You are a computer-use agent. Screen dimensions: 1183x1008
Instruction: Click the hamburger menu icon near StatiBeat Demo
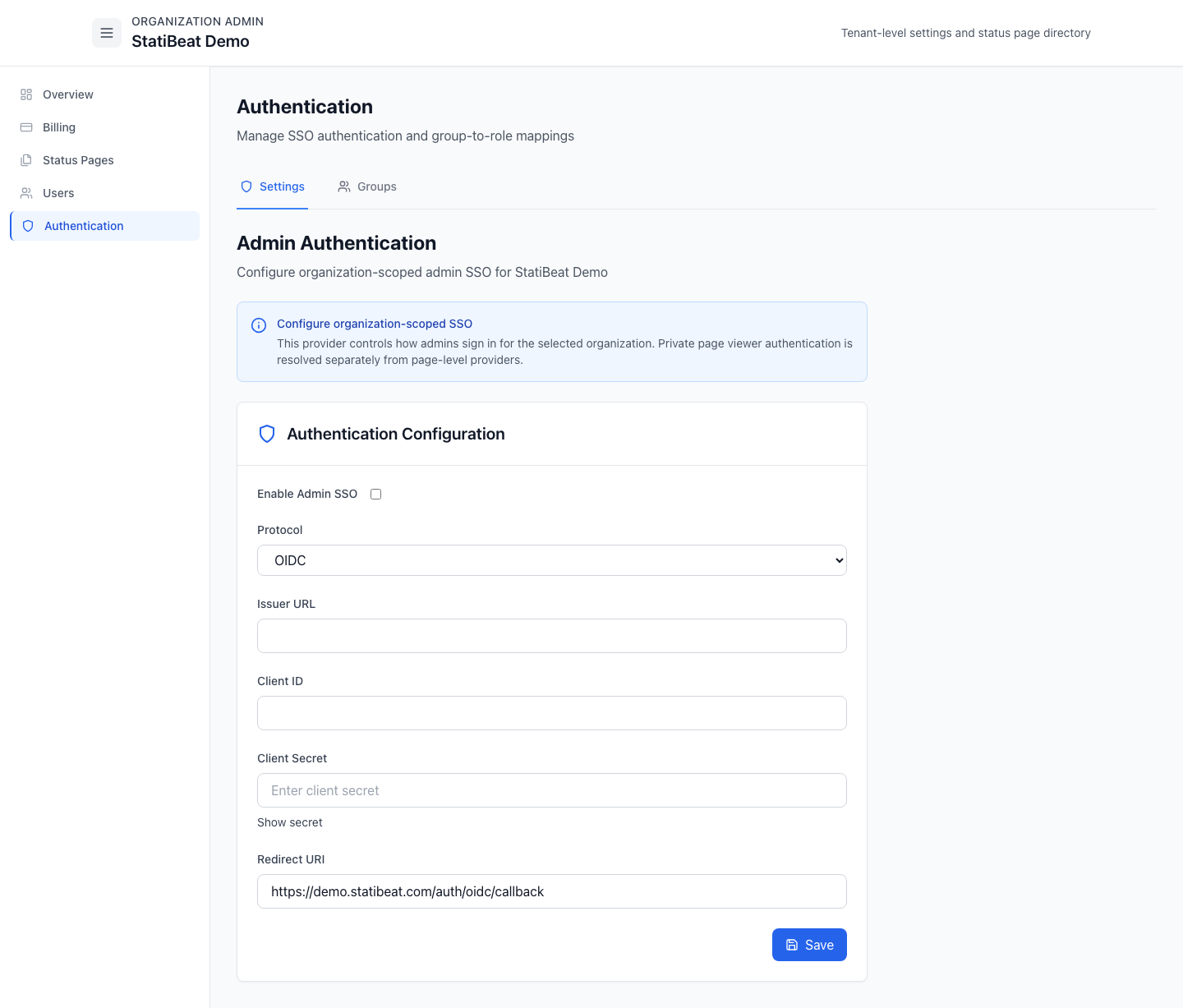tap(107, 32)
